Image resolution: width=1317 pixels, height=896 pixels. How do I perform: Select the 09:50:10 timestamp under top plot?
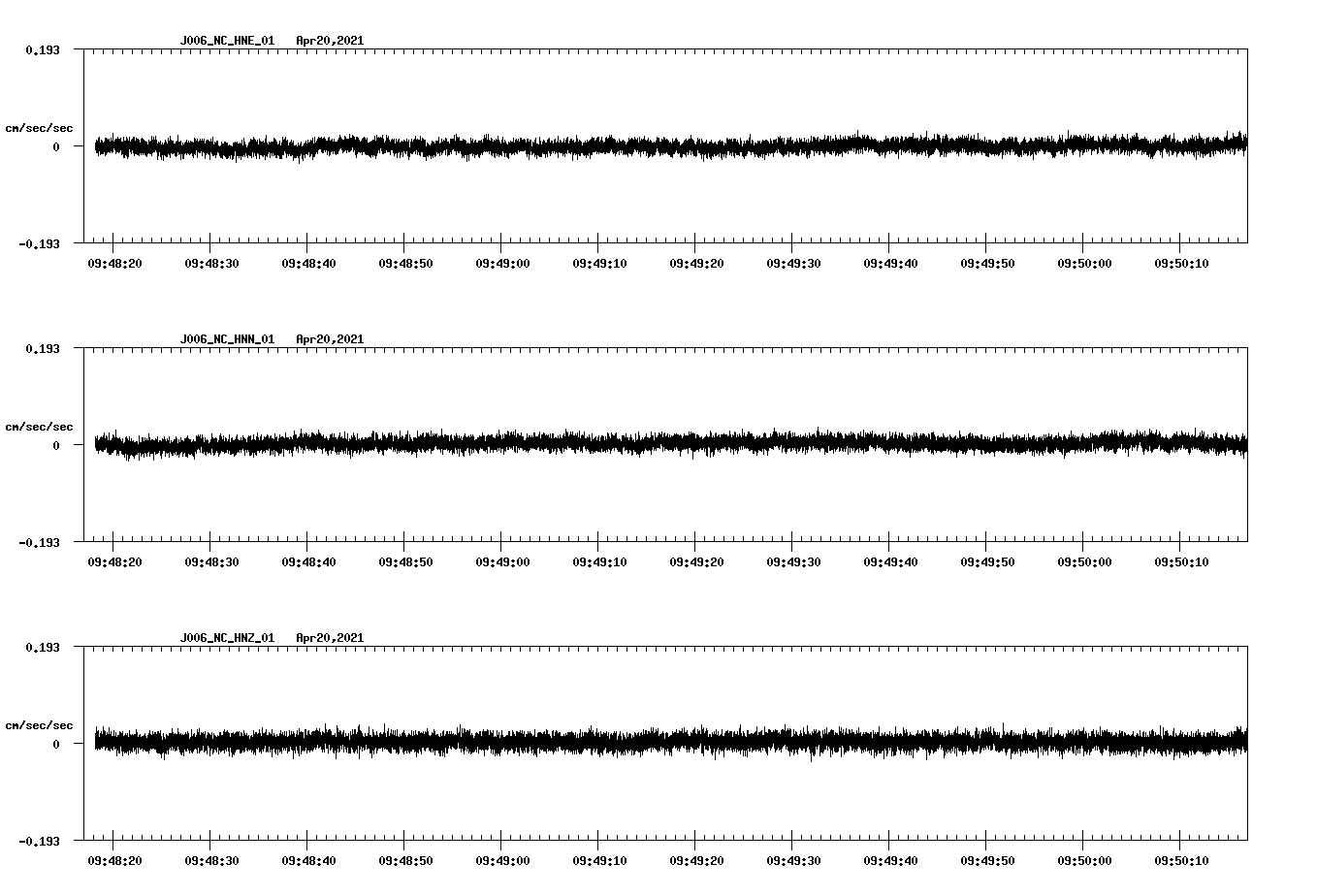coord(1181,261)
